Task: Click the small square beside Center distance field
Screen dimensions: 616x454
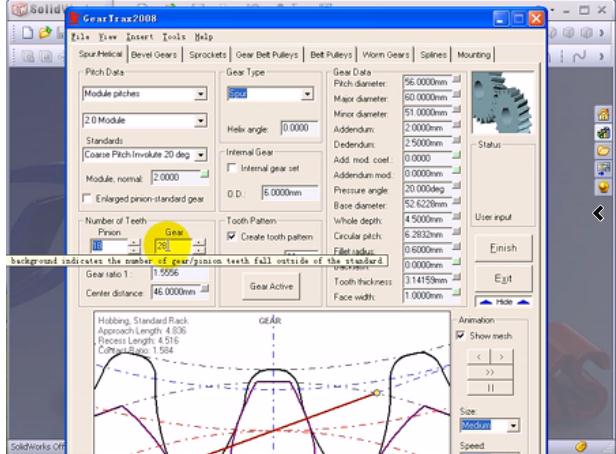Action: click(205, 289)
